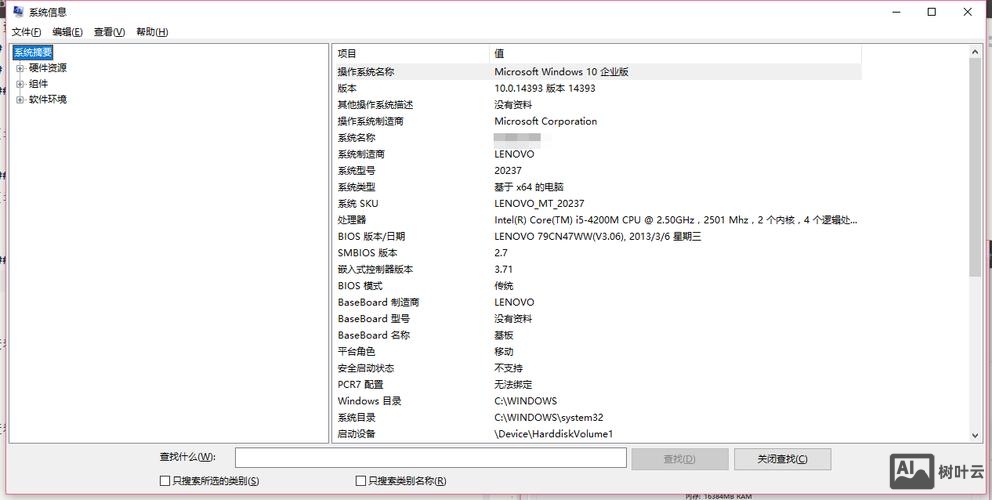Viewport: 992px width, 500px height.
Task: Click the 查找什么 search input field
Action: click(x=431, y=458)
